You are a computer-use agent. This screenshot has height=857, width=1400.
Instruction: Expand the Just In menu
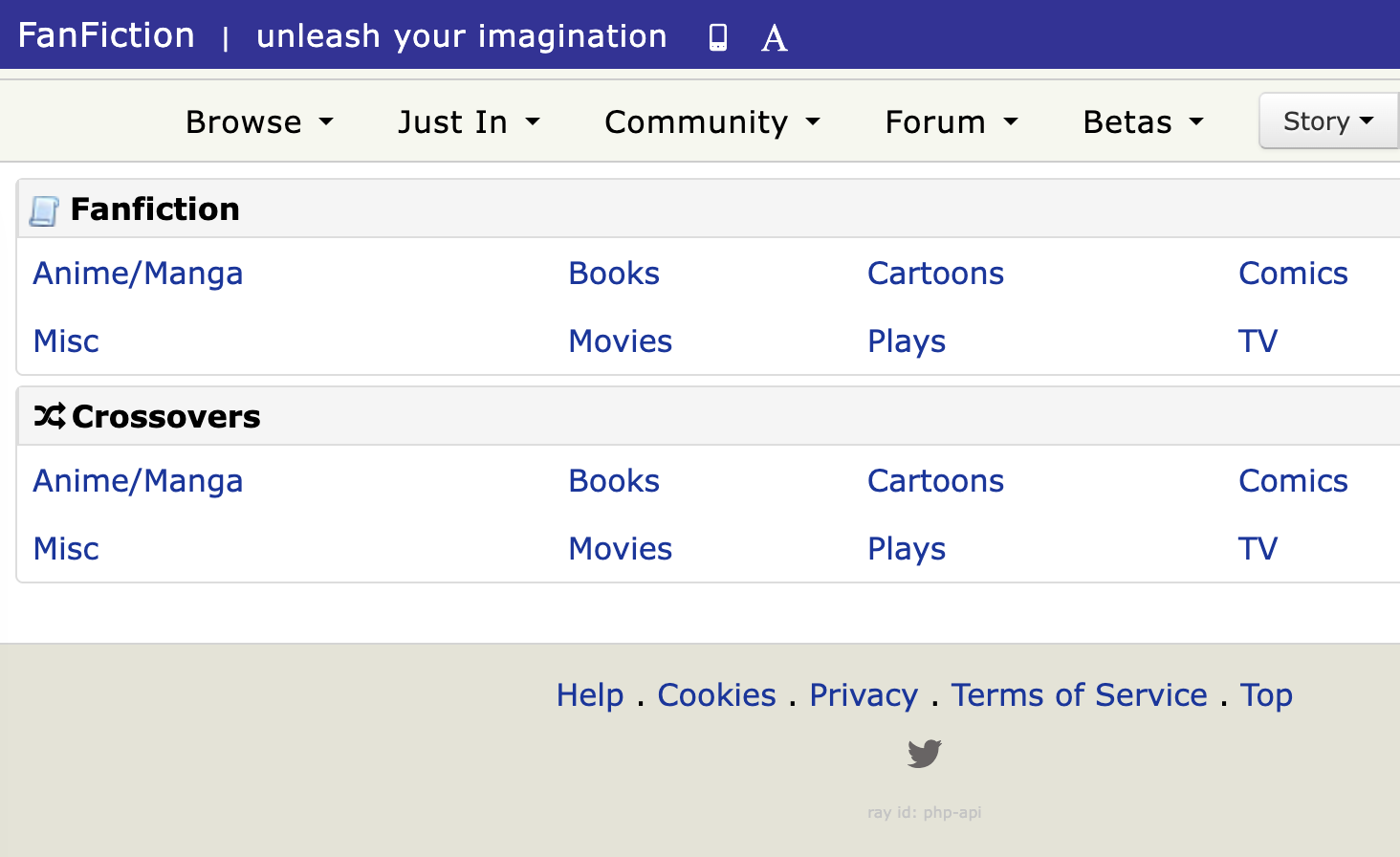tap(469, 122)
